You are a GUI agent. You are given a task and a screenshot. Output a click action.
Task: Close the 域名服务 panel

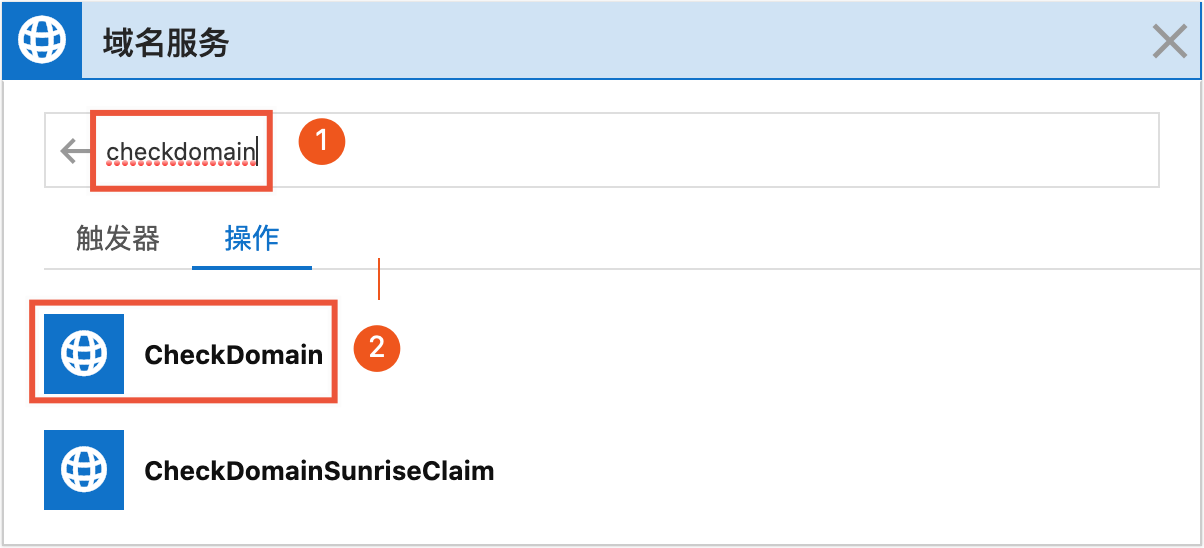(1169, 43)
